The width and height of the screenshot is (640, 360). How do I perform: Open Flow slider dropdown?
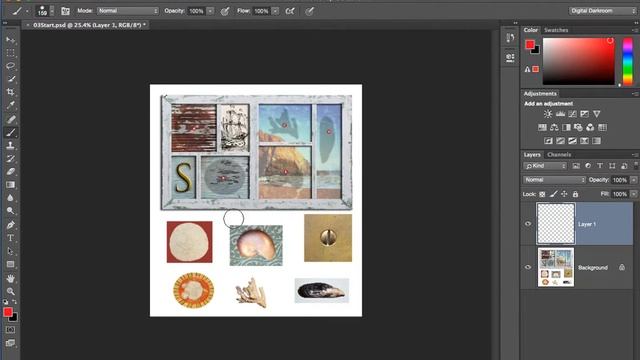point(276,11)
